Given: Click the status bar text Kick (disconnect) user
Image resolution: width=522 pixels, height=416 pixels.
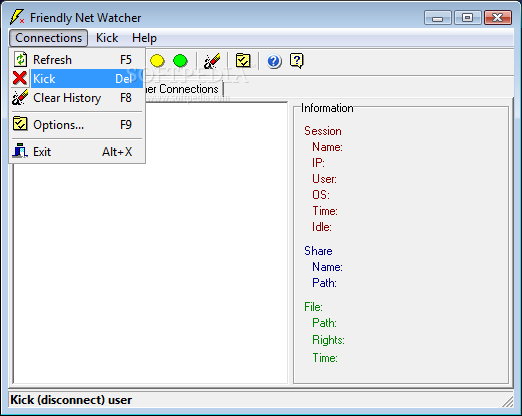Looking at the screenshot, I should click(x=71, y=400).
